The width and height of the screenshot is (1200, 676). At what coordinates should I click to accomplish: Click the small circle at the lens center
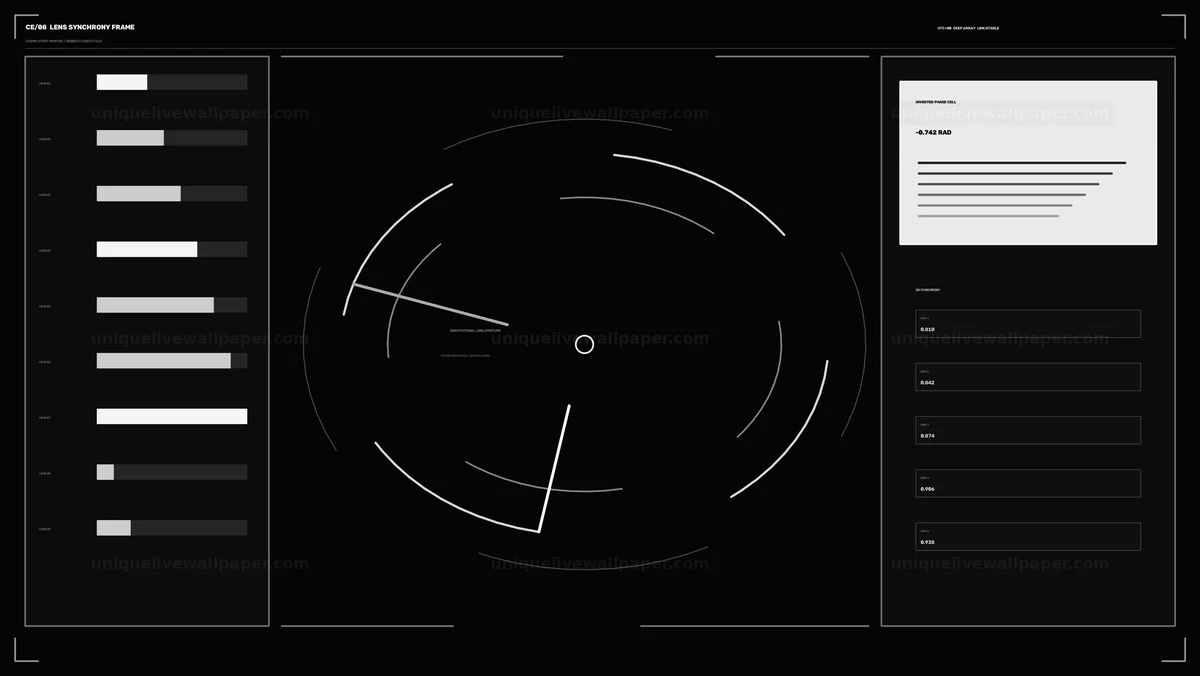click(x=585, y=344)
